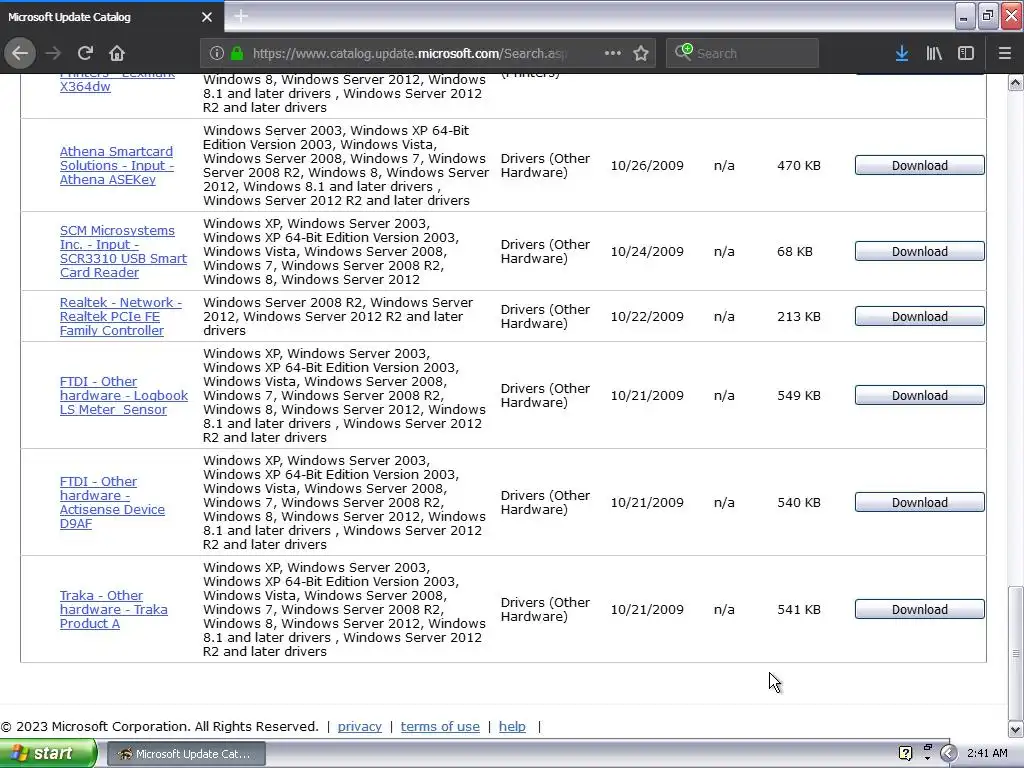Open page actions three-dot menu

613,53
